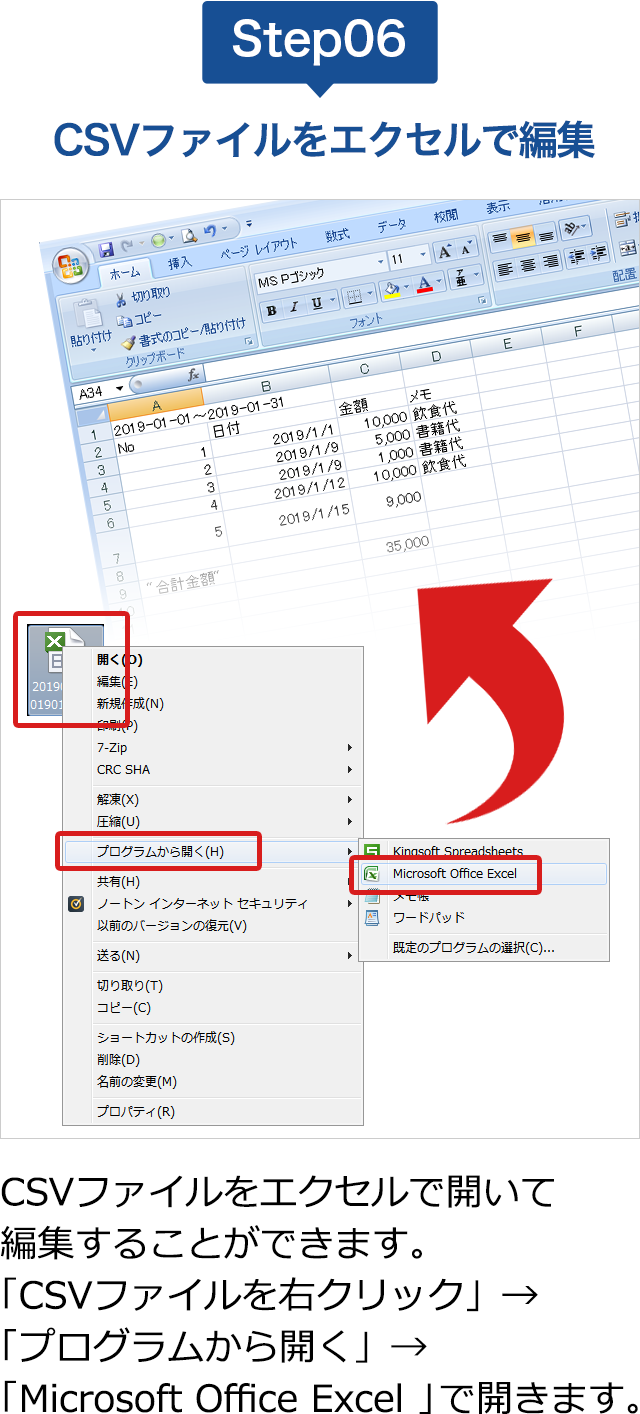
Task: Click the borders icon in font group
Action: click(x=353, y=297)
